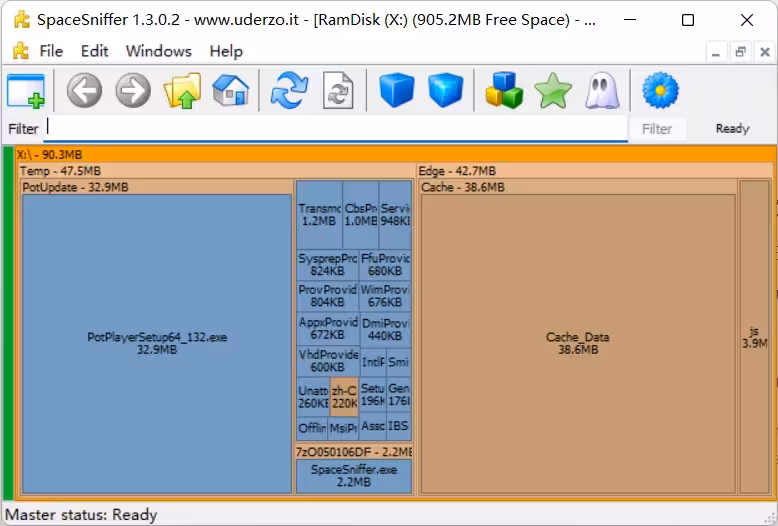Open the Edit menu
Viewport: 778px width, 526px height.
coord(94,51)
